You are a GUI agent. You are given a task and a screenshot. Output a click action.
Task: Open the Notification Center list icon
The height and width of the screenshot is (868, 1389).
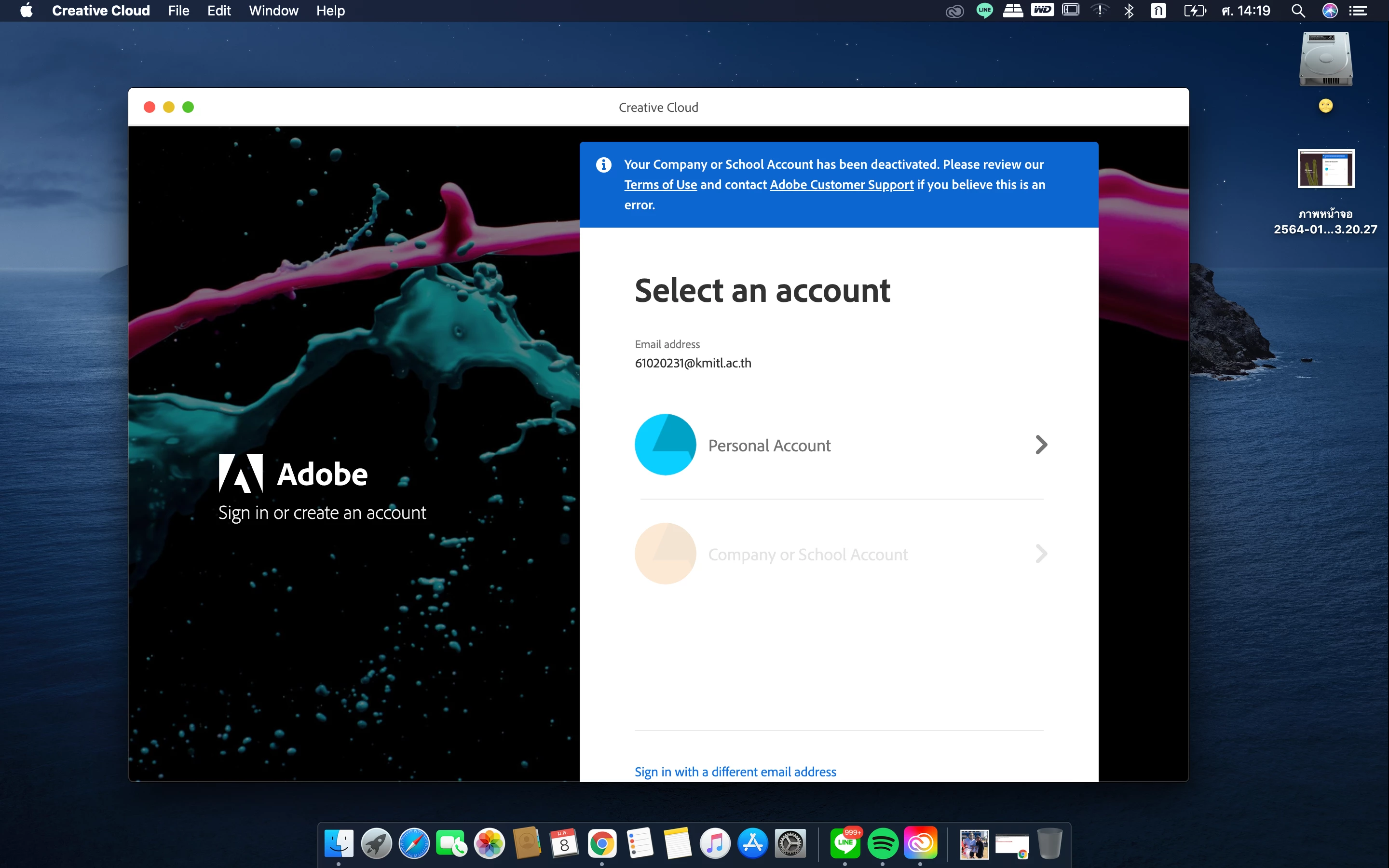point(1358,11)
